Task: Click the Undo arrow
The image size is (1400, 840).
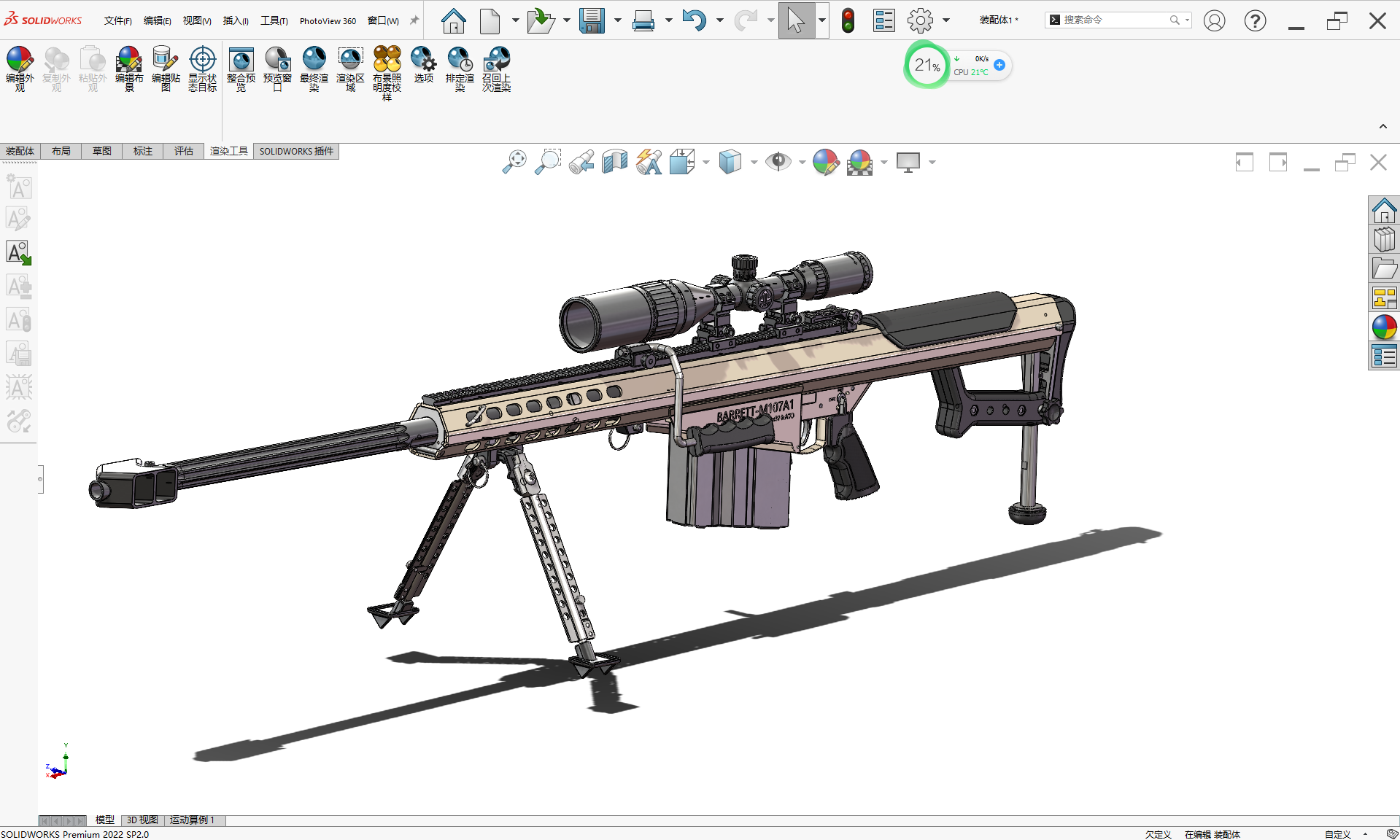Action: pyautogui.click(x=695, y=20)
